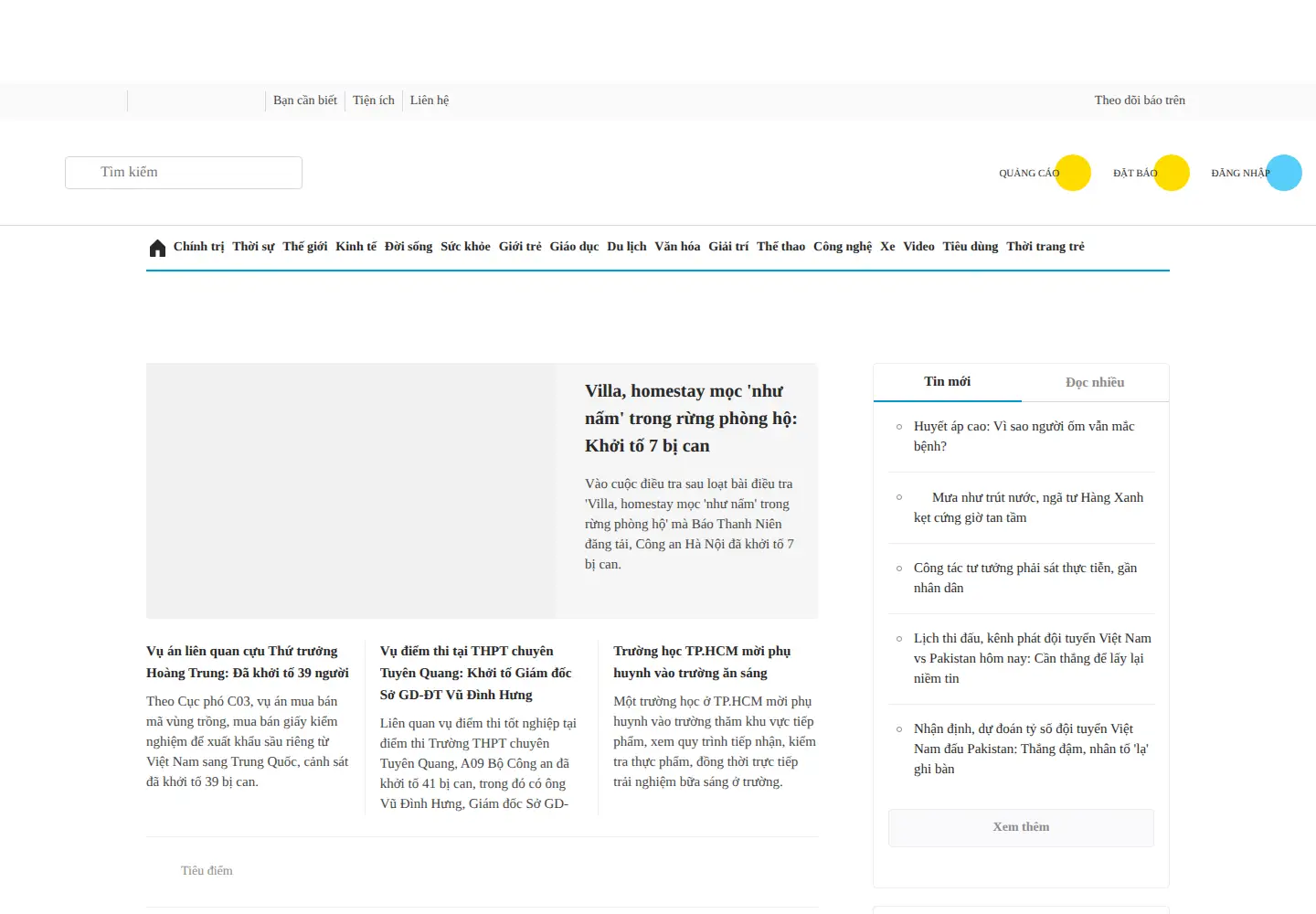Open headline Villa, homestay mọc 'như nấm'
This screenshot has height=914, width=1316.
point(691,419)
